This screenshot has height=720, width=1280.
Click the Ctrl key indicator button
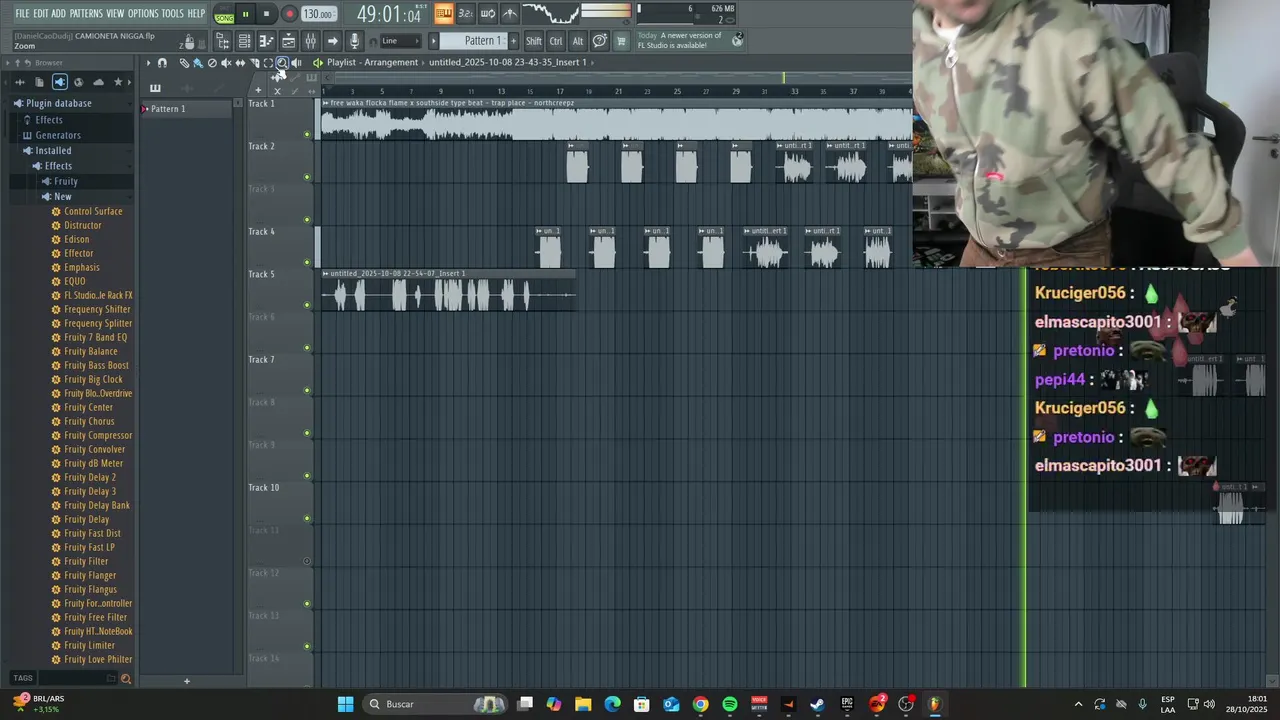[x=556, y=41]
